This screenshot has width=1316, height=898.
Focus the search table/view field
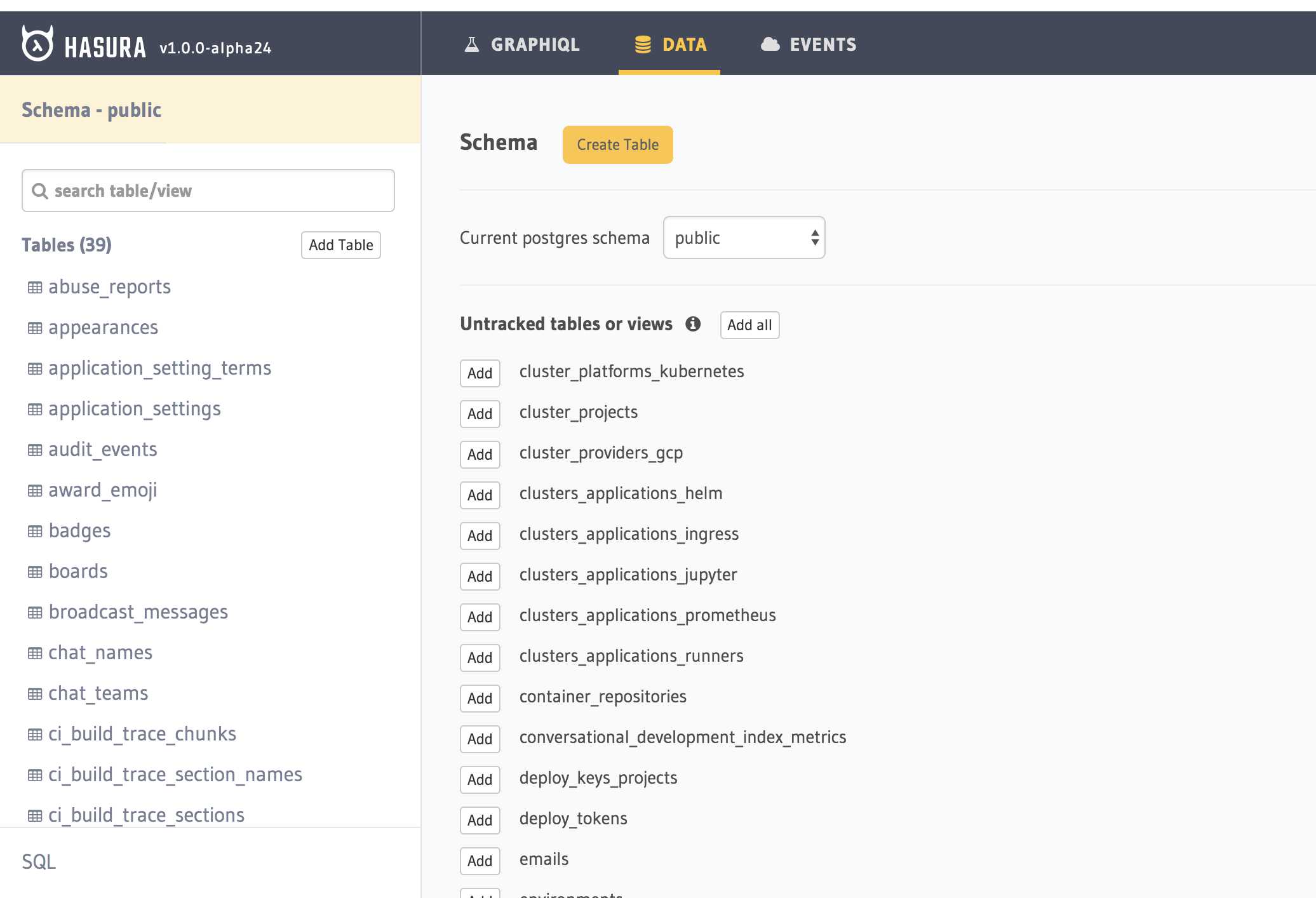coord(208,191)
